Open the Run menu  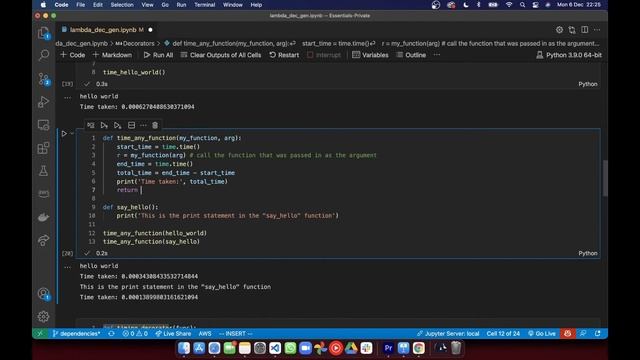181,5
